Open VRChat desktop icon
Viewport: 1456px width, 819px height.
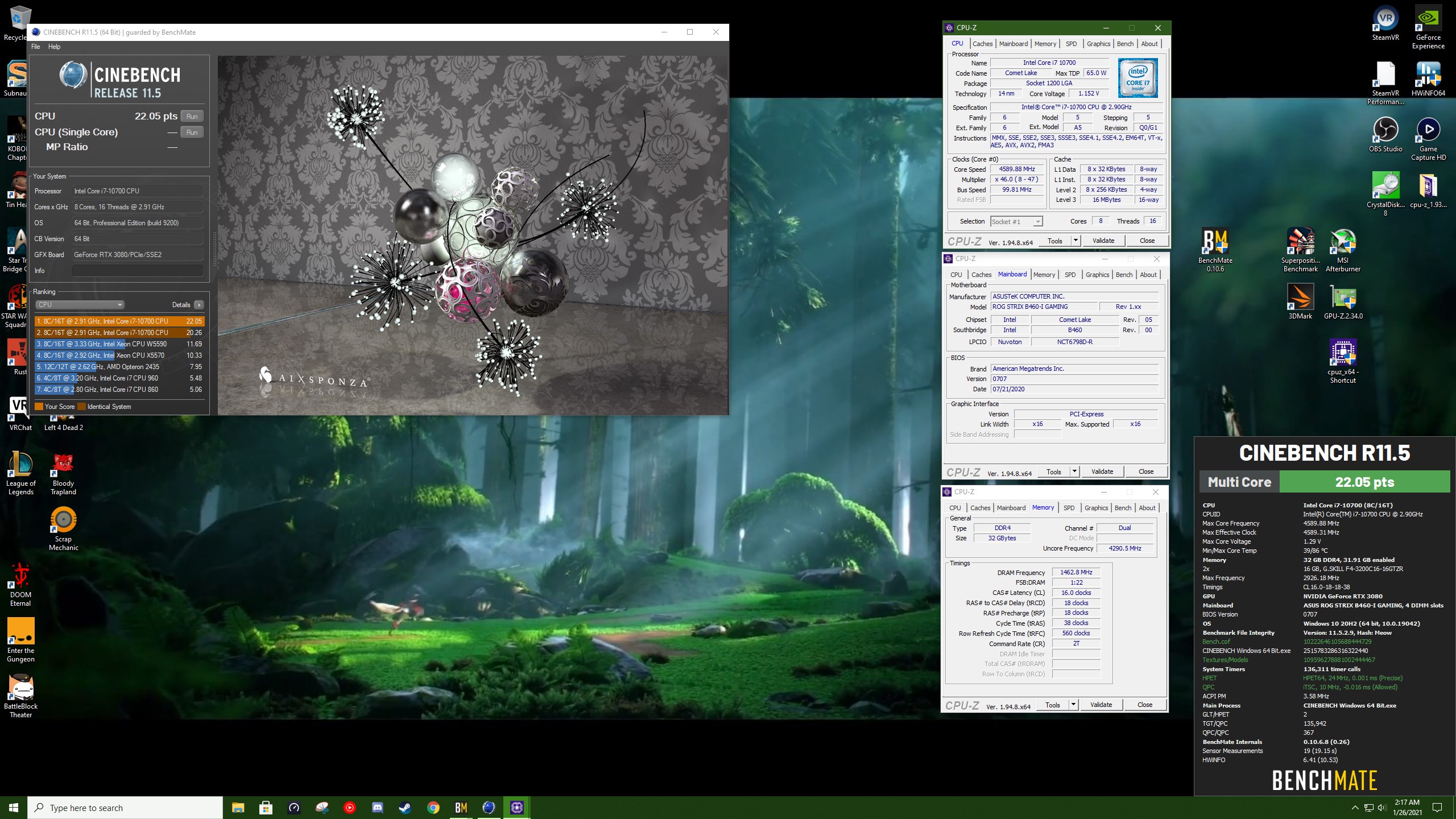[21, 413]
